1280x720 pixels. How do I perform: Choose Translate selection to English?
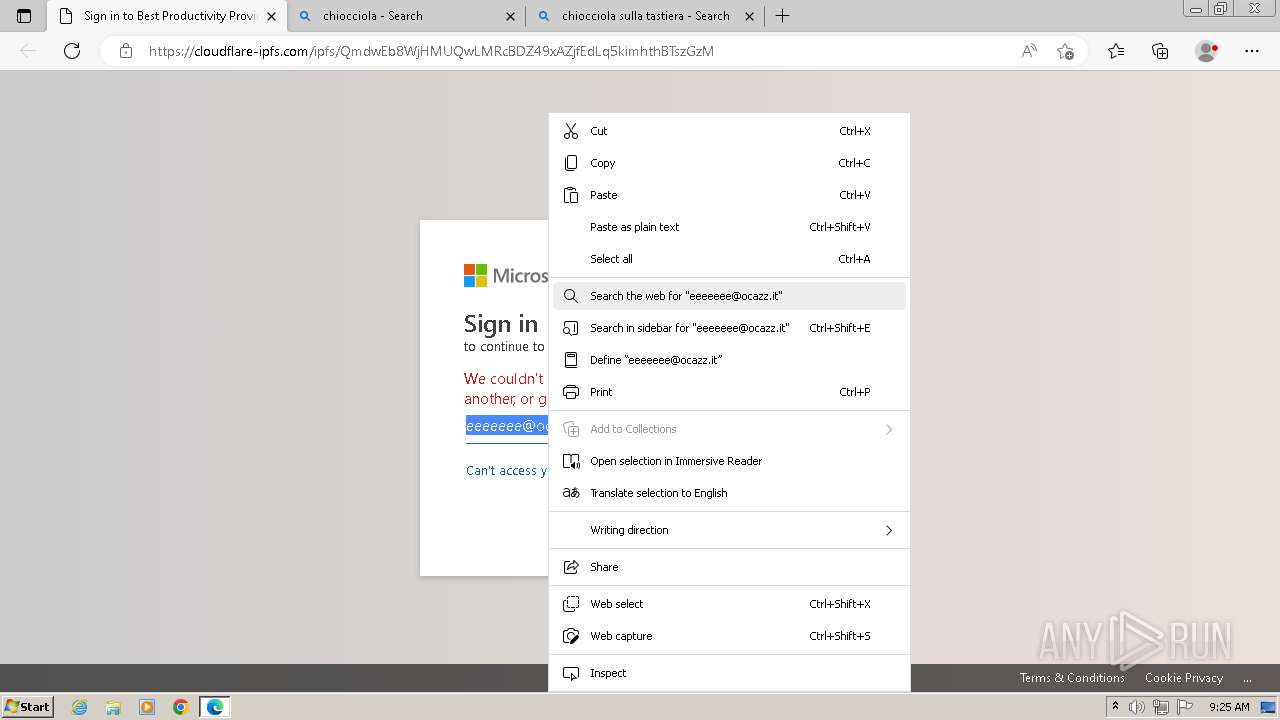[x=730, y=493]
